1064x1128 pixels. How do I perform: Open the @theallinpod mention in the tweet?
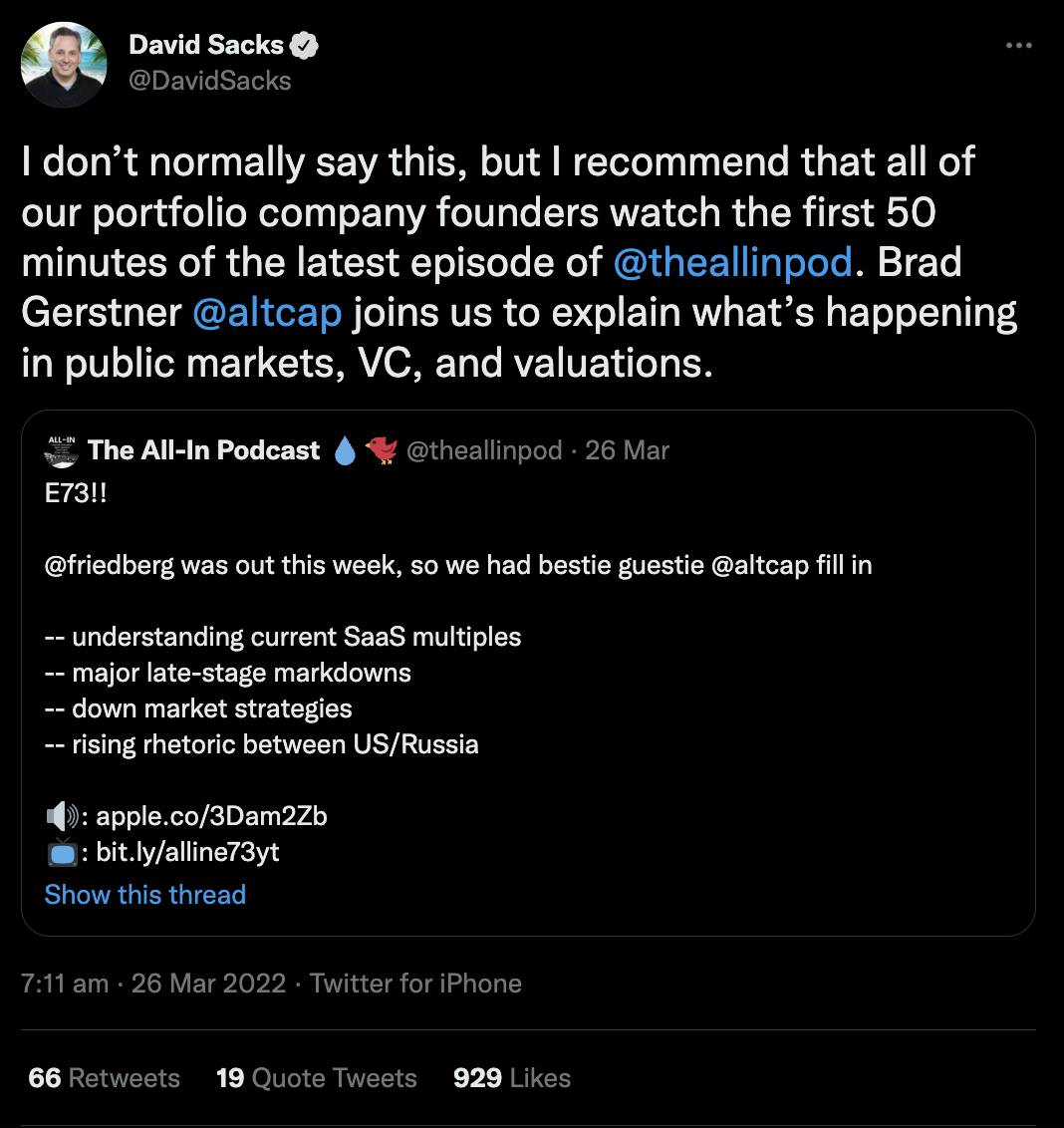point(732,262)
